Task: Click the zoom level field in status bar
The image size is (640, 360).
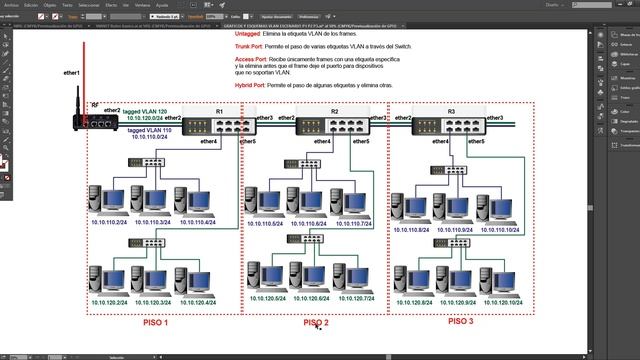Action: tap(18, 357)
